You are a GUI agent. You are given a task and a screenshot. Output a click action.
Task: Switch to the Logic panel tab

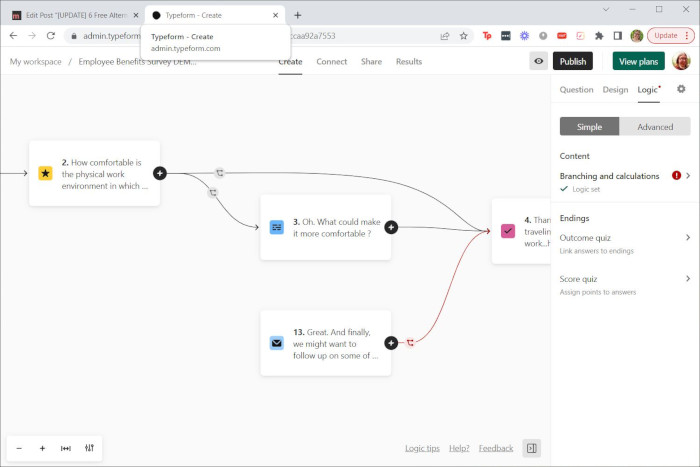pyautogui.click(x=648, y=90)
